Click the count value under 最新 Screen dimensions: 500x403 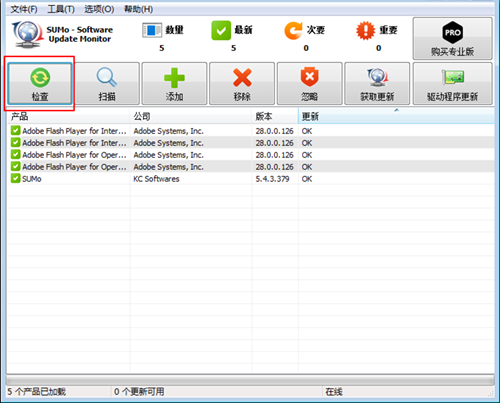(x=234, y=48)
